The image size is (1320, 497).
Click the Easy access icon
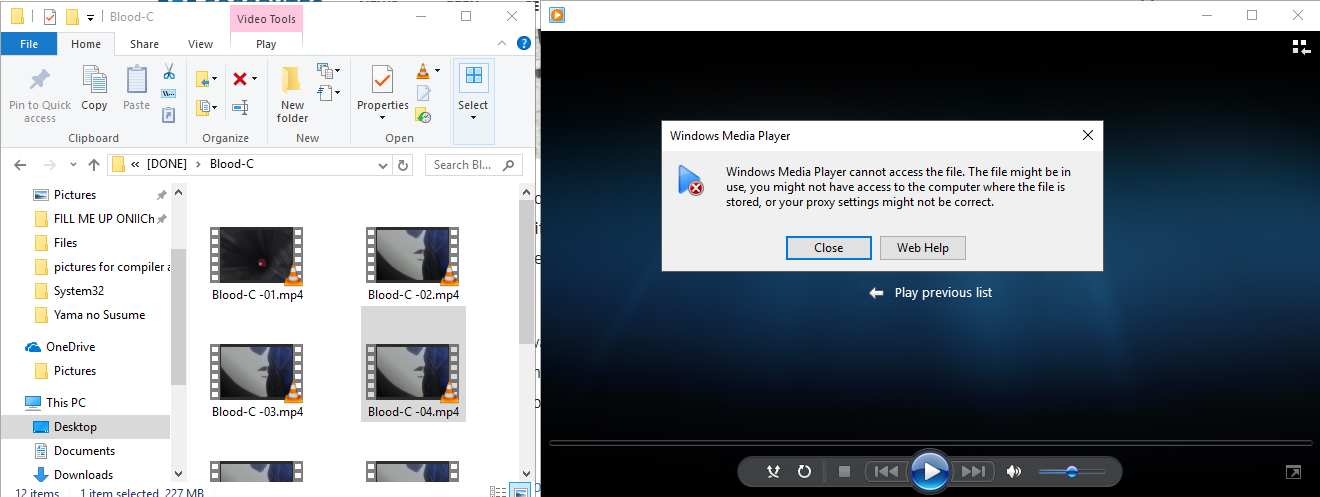(x=324, y=93)
